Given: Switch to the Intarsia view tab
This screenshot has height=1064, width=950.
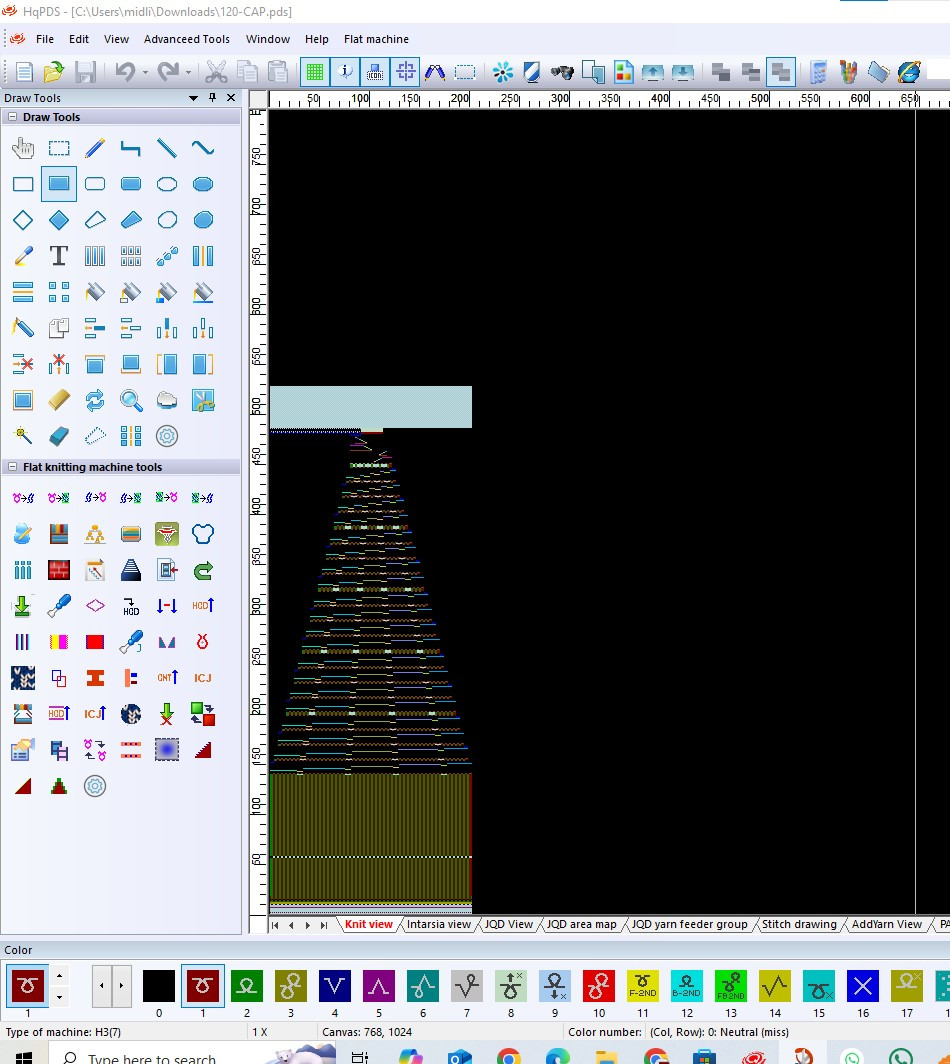Looking at the screenshot, I should click(x=438, y=924).
